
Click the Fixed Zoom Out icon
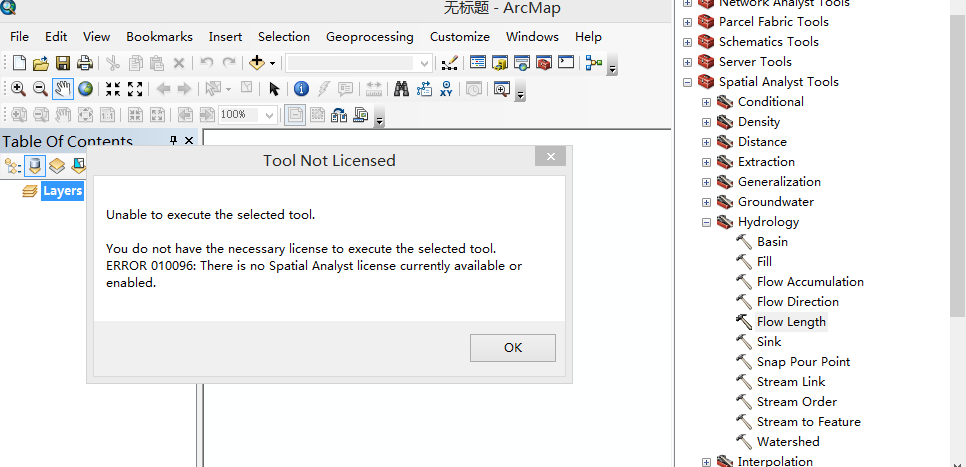pyautogui.click(x=135, y=89)
